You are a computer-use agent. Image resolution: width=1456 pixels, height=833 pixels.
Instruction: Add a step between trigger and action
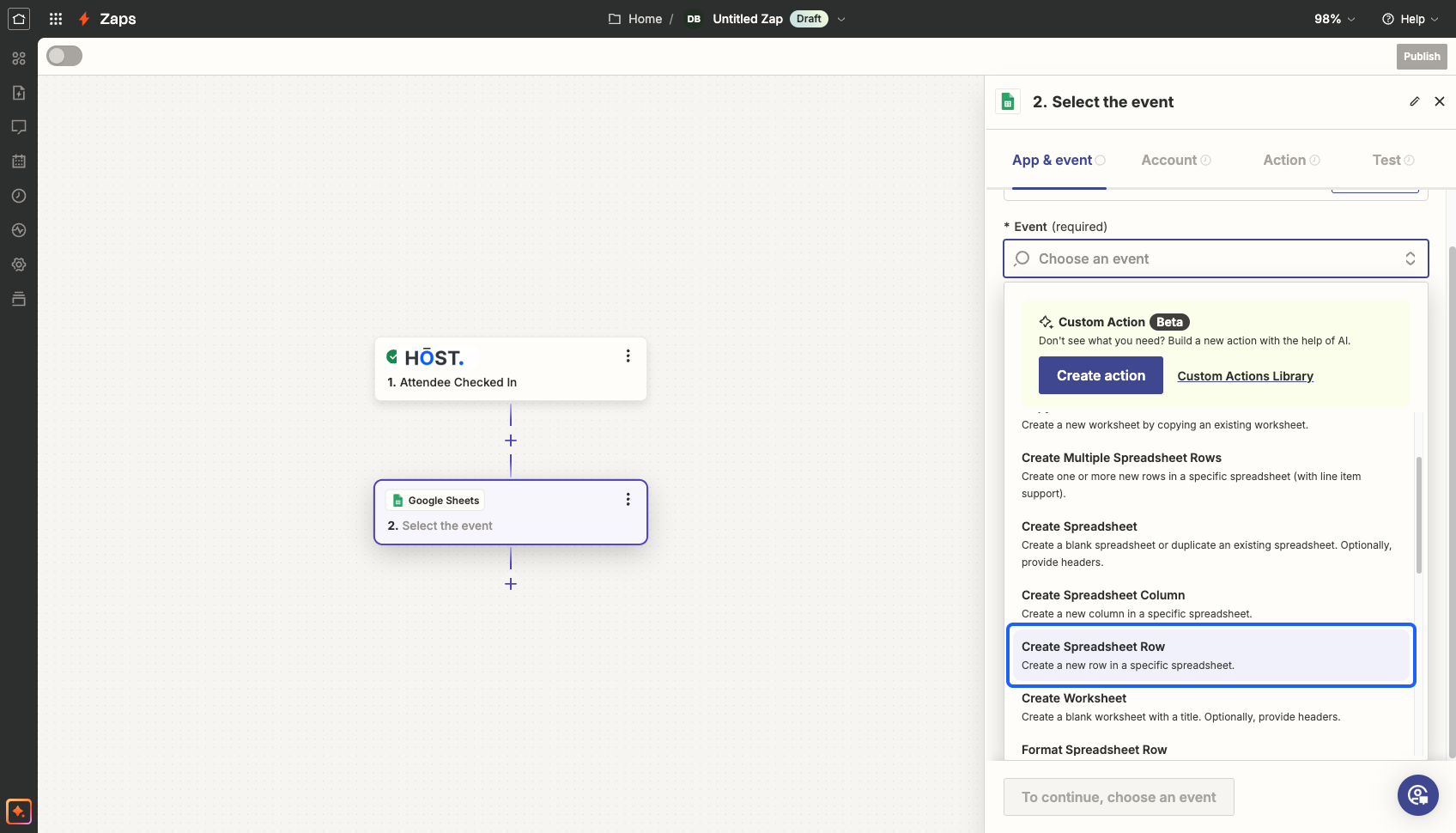[511, 441]
